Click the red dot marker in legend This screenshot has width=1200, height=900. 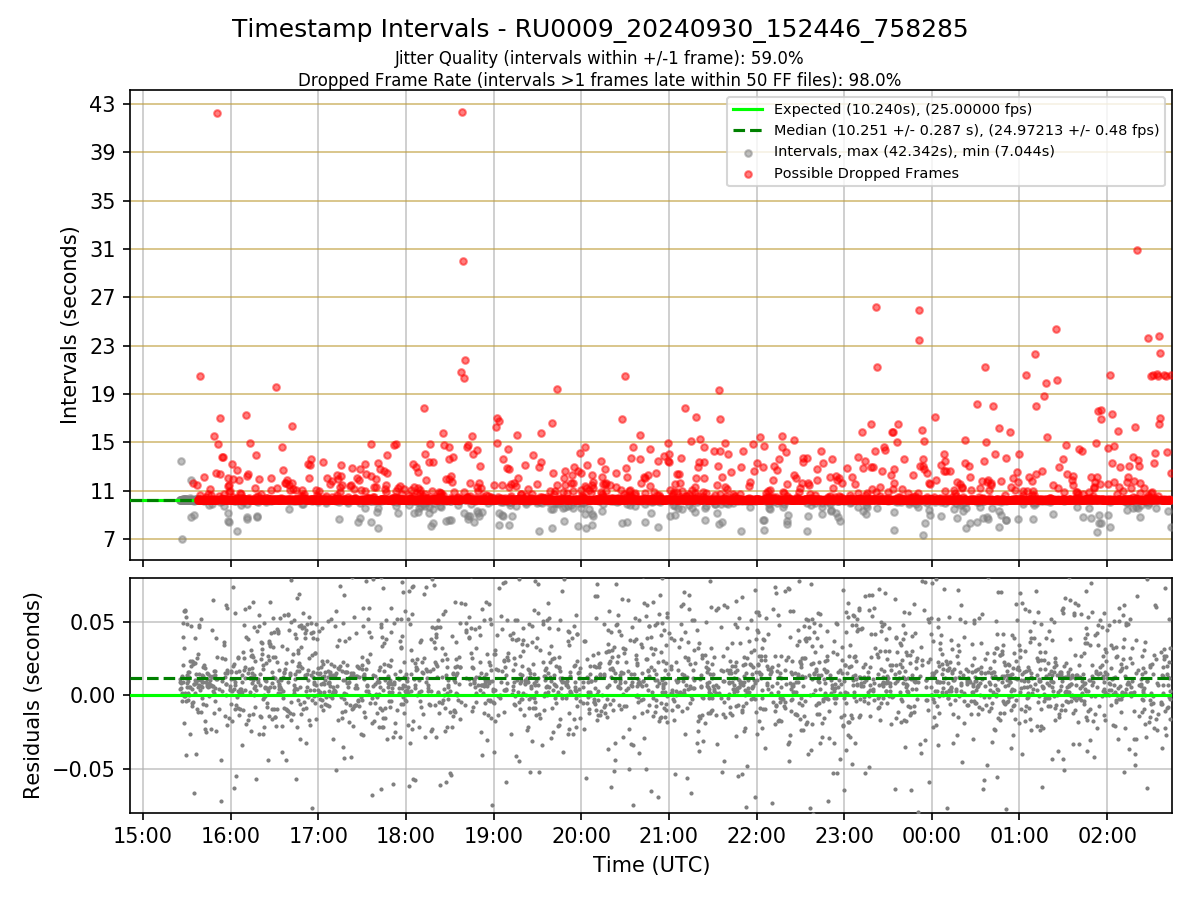749,173
